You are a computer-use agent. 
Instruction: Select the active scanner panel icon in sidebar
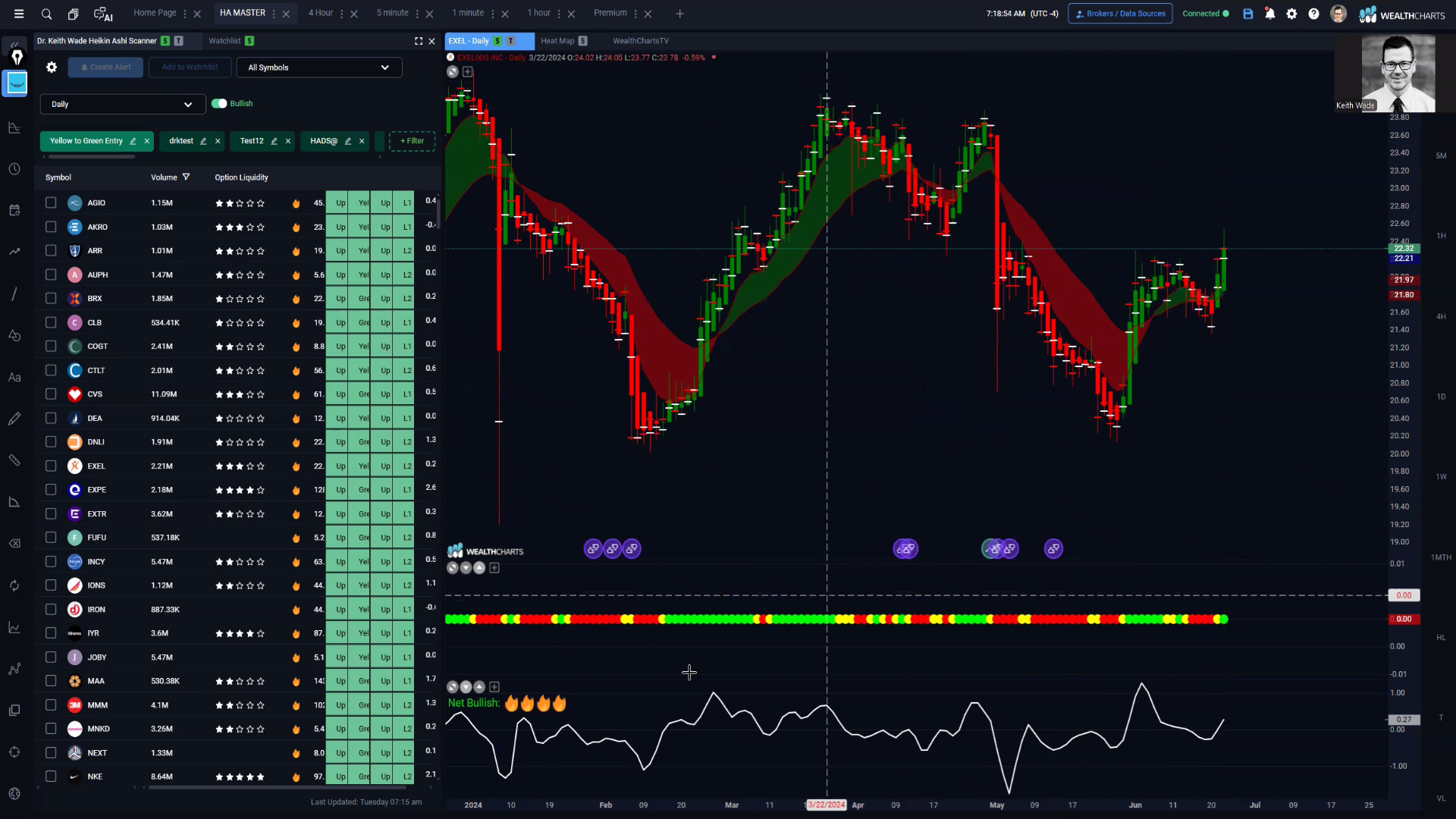click(x=17, y=83)
